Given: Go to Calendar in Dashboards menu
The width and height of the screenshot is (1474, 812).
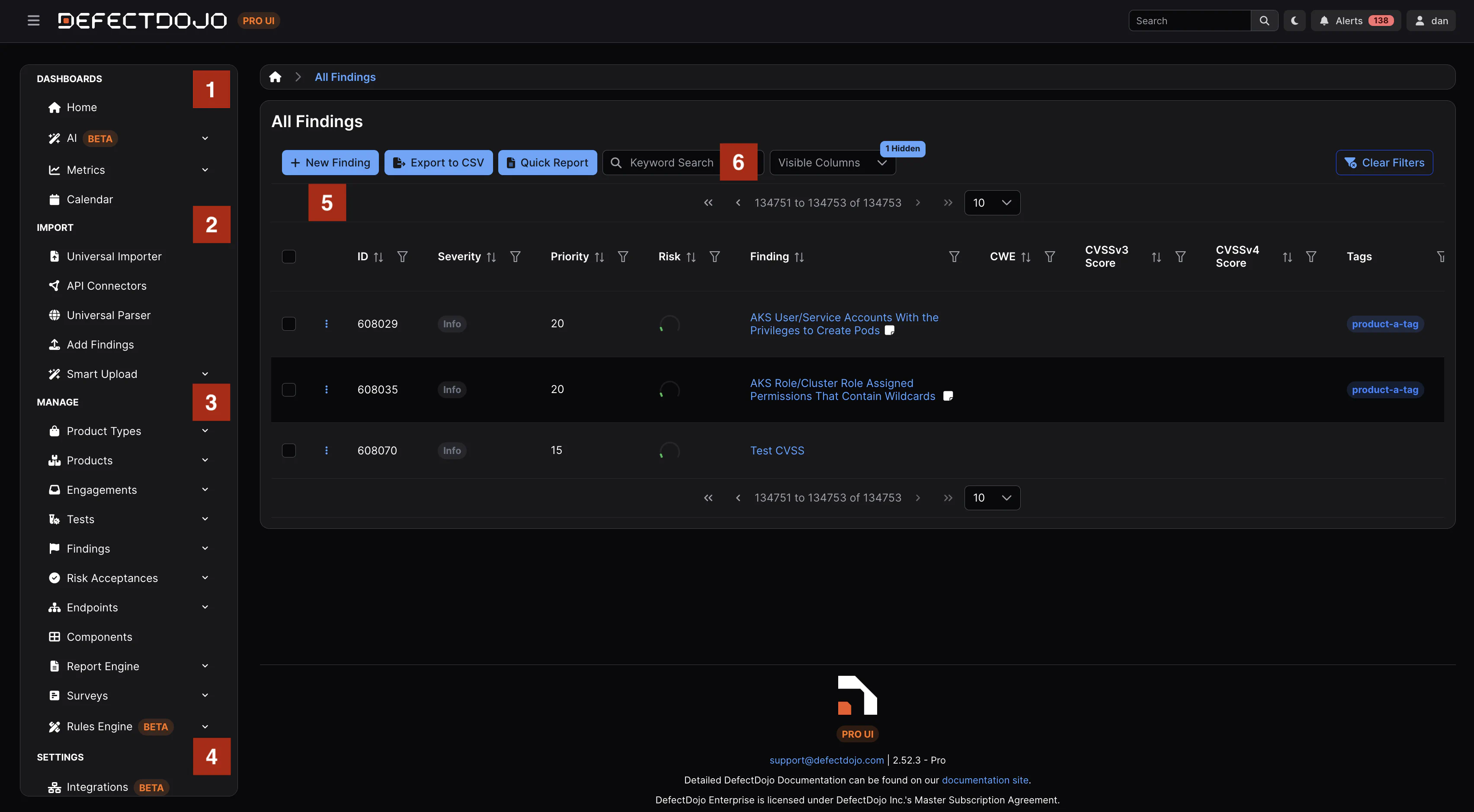Looking at the screenshot, I should point(90,199).
